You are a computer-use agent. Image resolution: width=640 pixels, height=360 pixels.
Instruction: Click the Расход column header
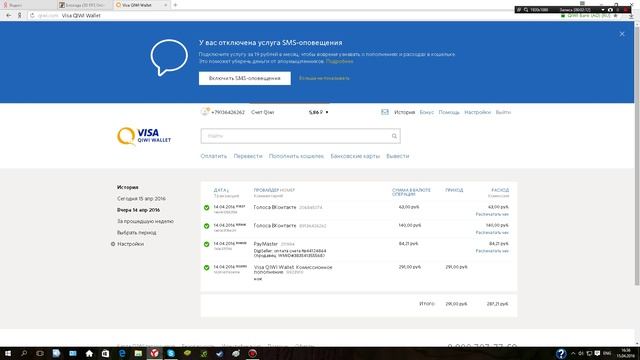(x=500, y=190)
